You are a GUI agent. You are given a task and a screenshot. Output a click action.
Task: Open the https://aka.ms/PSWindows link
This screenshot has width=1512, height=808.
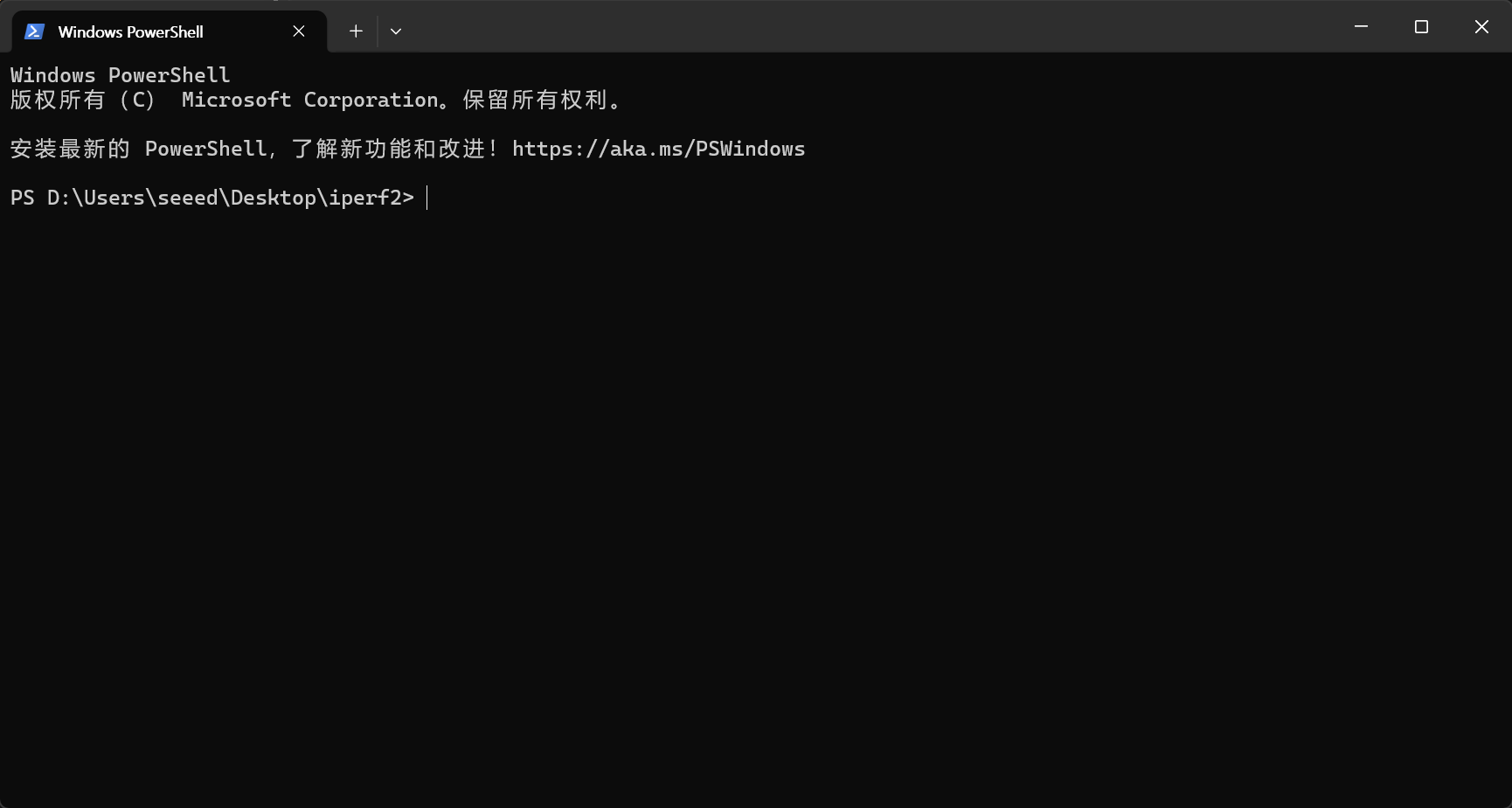[x=658, y=150]
